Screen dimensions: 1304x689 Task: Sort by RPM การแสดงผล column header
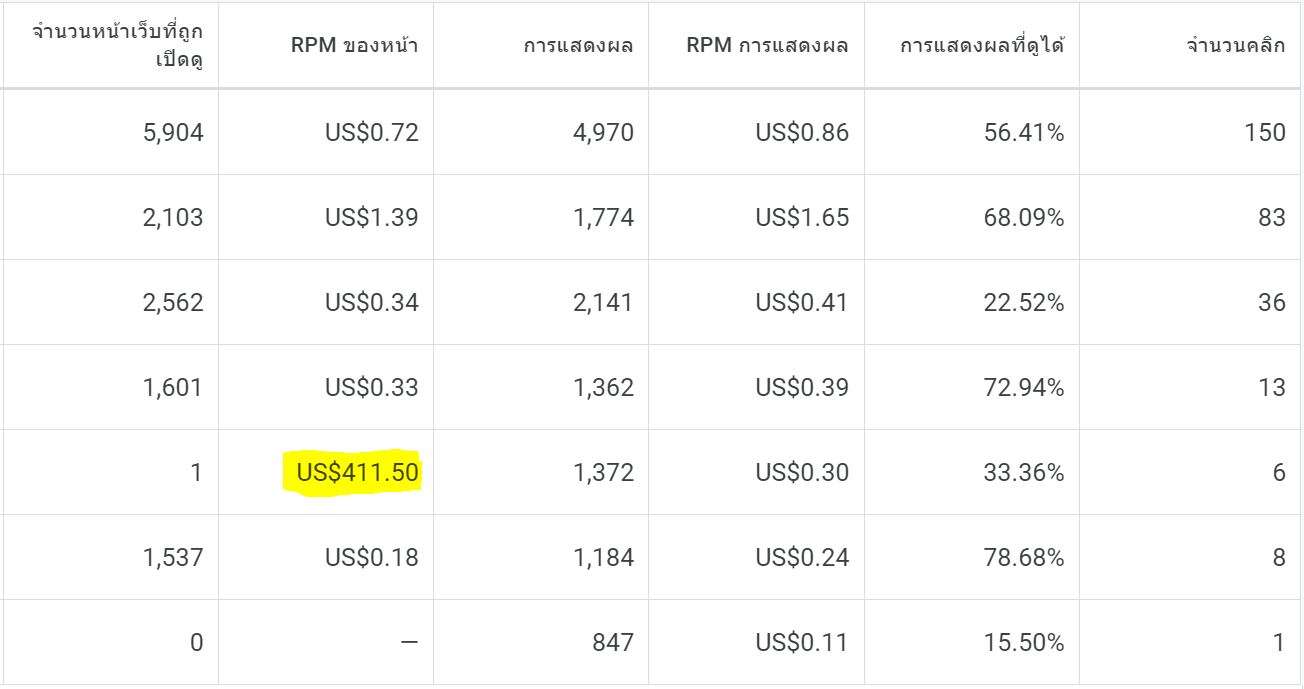(767, 47)
